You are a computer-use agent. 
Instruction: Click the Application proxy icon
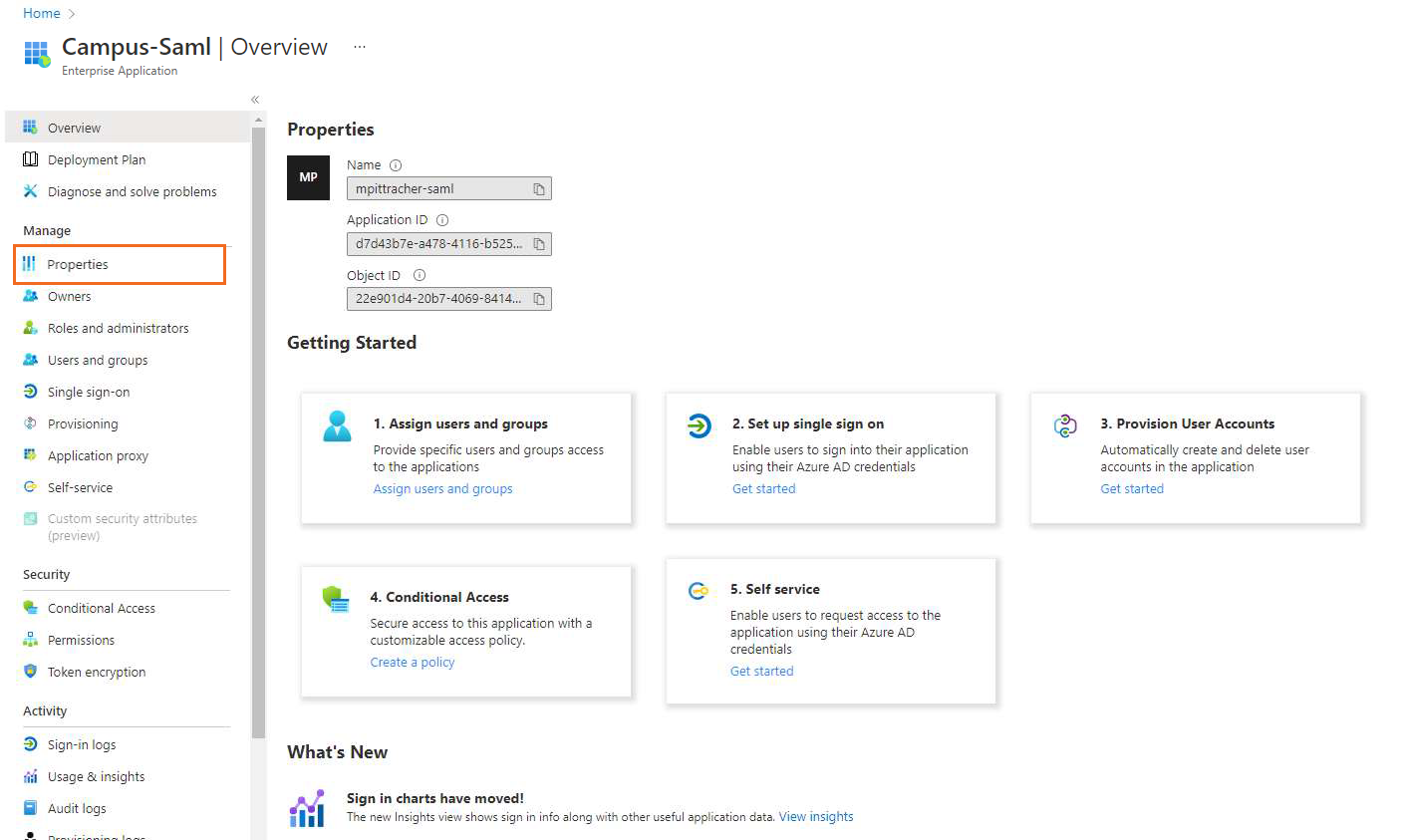30,455
